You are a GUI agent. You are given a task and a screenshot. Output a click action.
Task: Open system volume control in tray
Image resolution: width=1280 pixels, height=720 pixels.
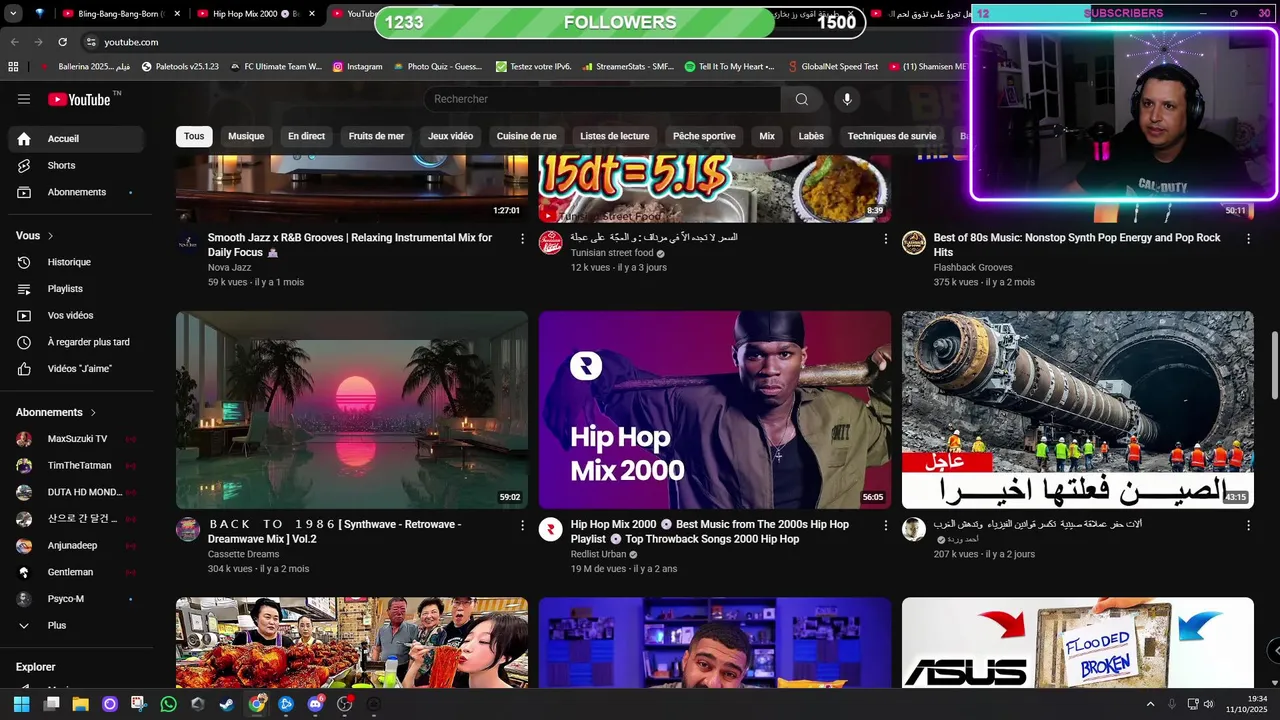tap(1209, 704)
